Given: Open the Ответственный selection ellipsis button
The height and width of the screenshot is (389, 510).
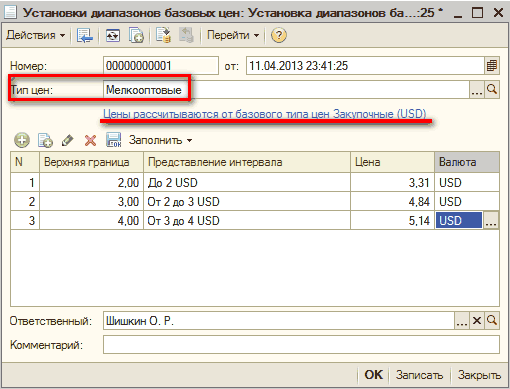Looking at the screenshot, I should 462,321.
